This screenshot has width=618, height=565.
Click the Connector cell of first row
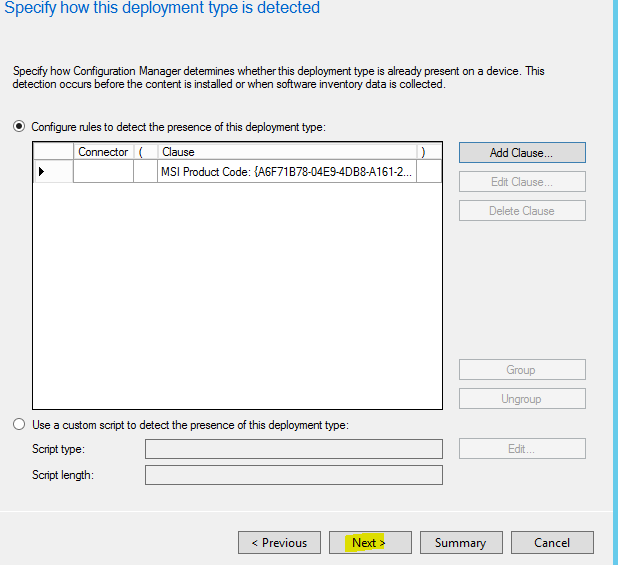(x=103, y=172)
